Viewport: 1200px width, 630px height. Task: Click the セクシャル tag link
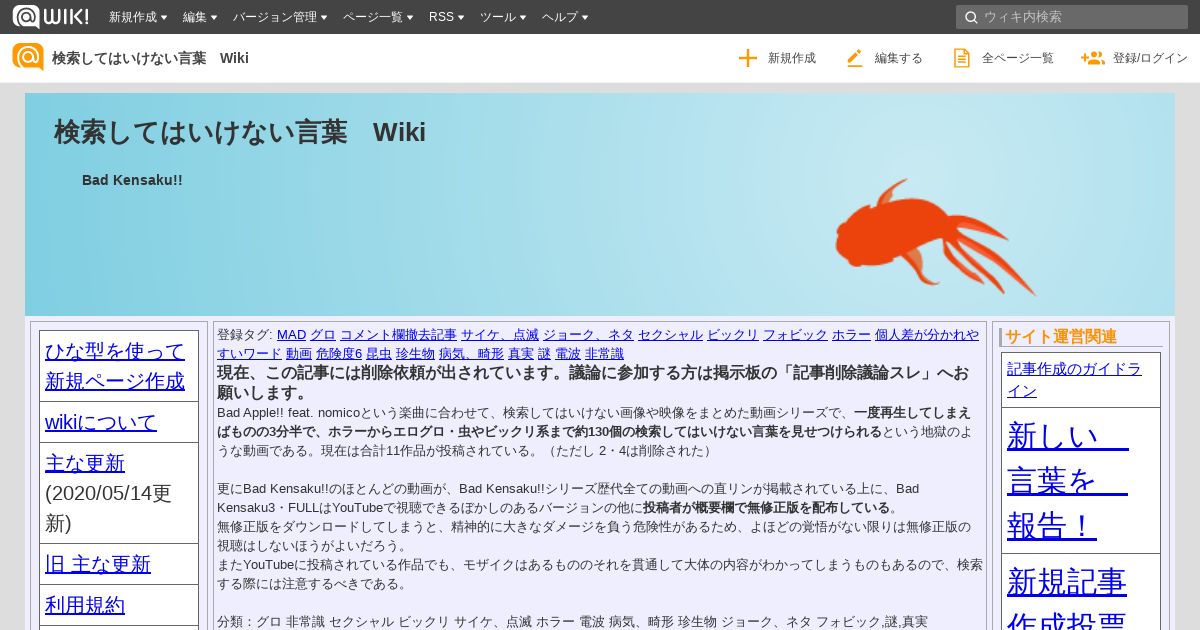point(670,335)
